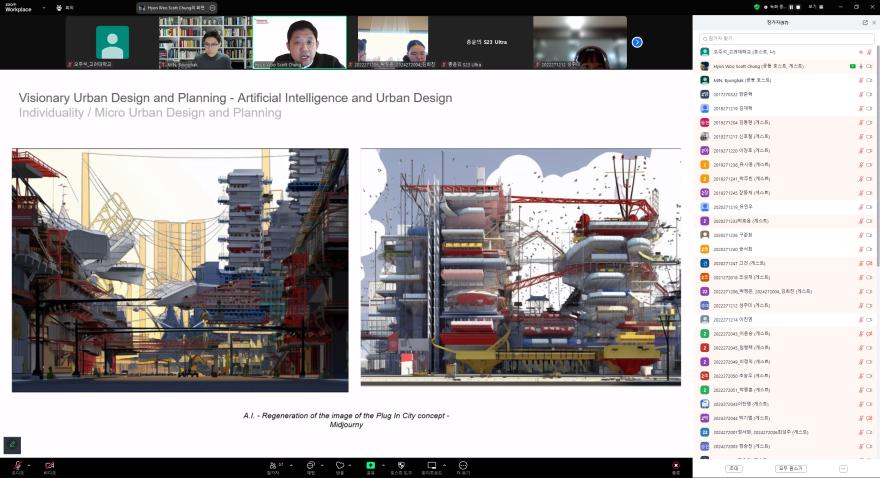Toggle microphone for Hyen Woo Scott Chung in list
880x478 pixels.
pyautogui.click(x=861, y=66)
